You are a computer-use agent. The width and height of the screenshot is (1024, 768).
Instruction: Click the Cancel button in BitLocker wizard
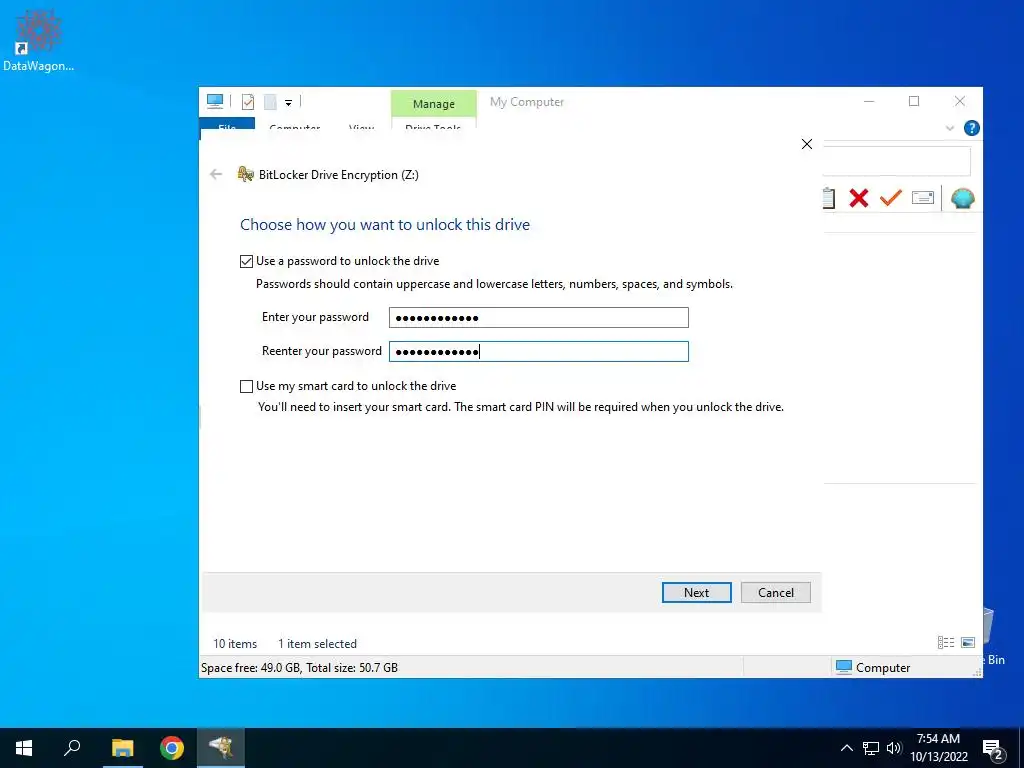click(x=776, y=592)
